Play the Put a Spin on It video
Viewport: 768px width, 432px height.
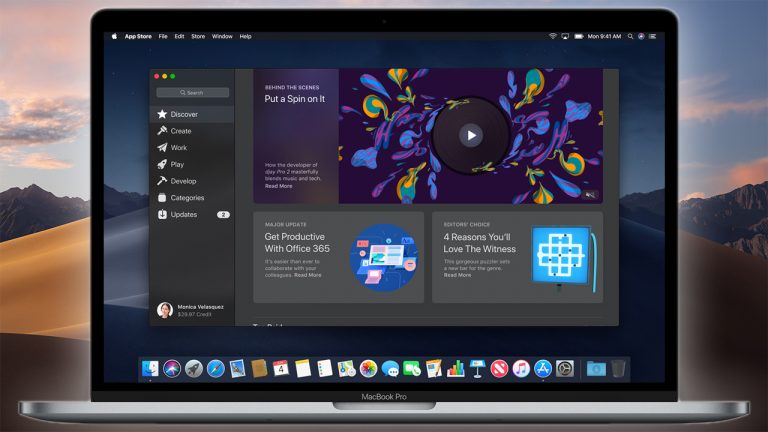[471, 136]
